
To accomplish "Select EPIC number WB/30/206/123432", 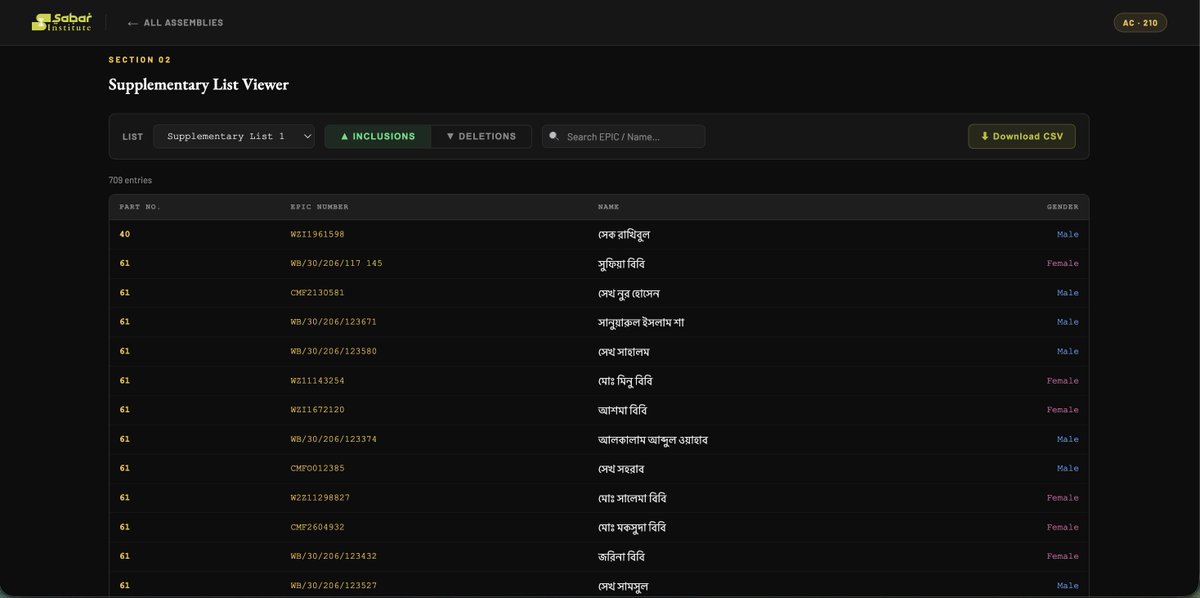I will tap(333, 556).
